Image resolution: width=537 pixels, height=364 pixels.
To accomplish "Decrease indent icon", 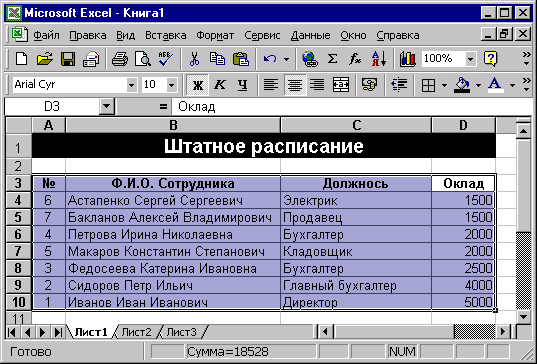I will (399, 85).
